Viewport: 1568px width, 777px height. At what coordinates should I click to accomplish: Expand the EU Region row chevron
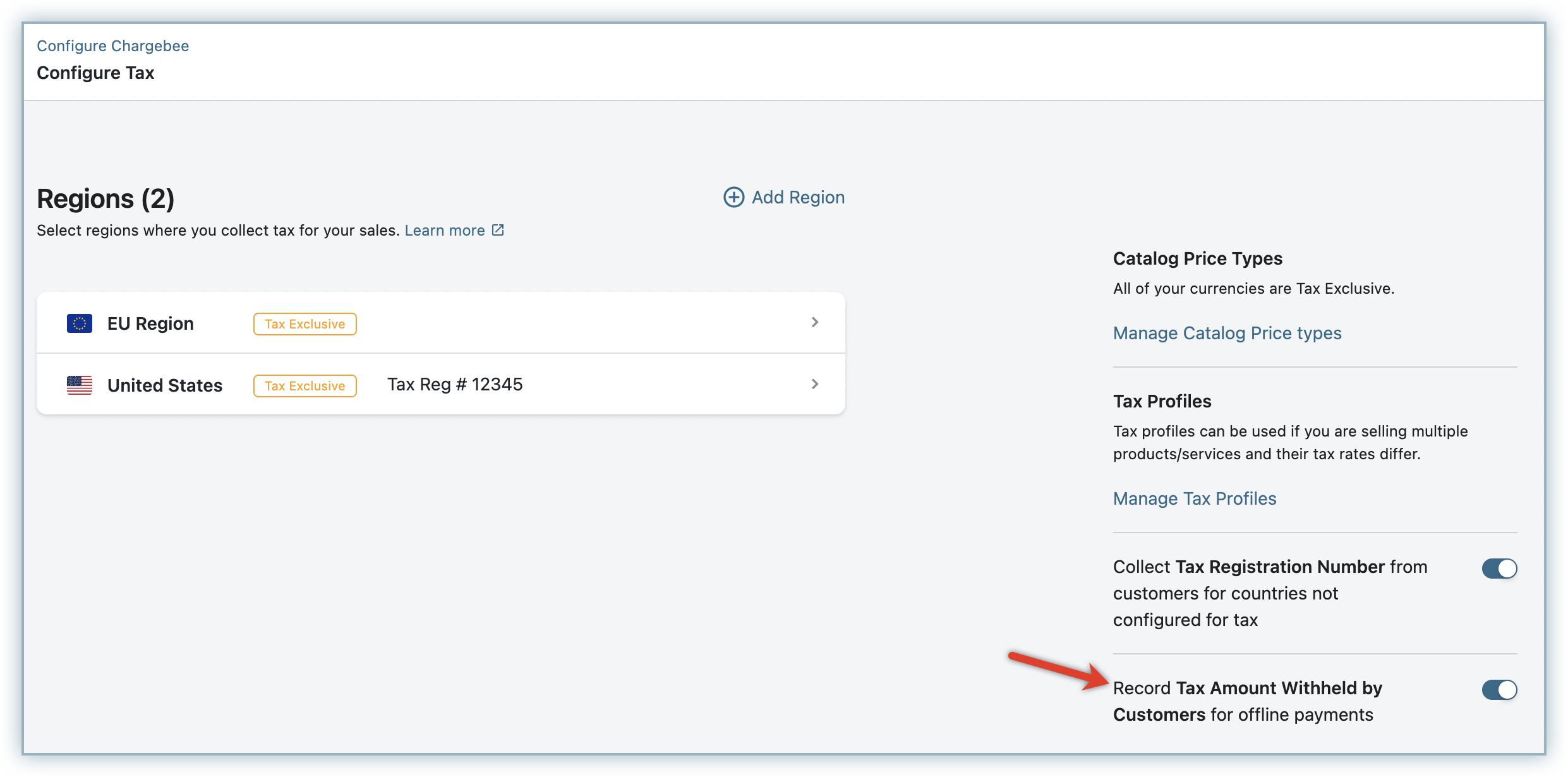coord(815,322)
